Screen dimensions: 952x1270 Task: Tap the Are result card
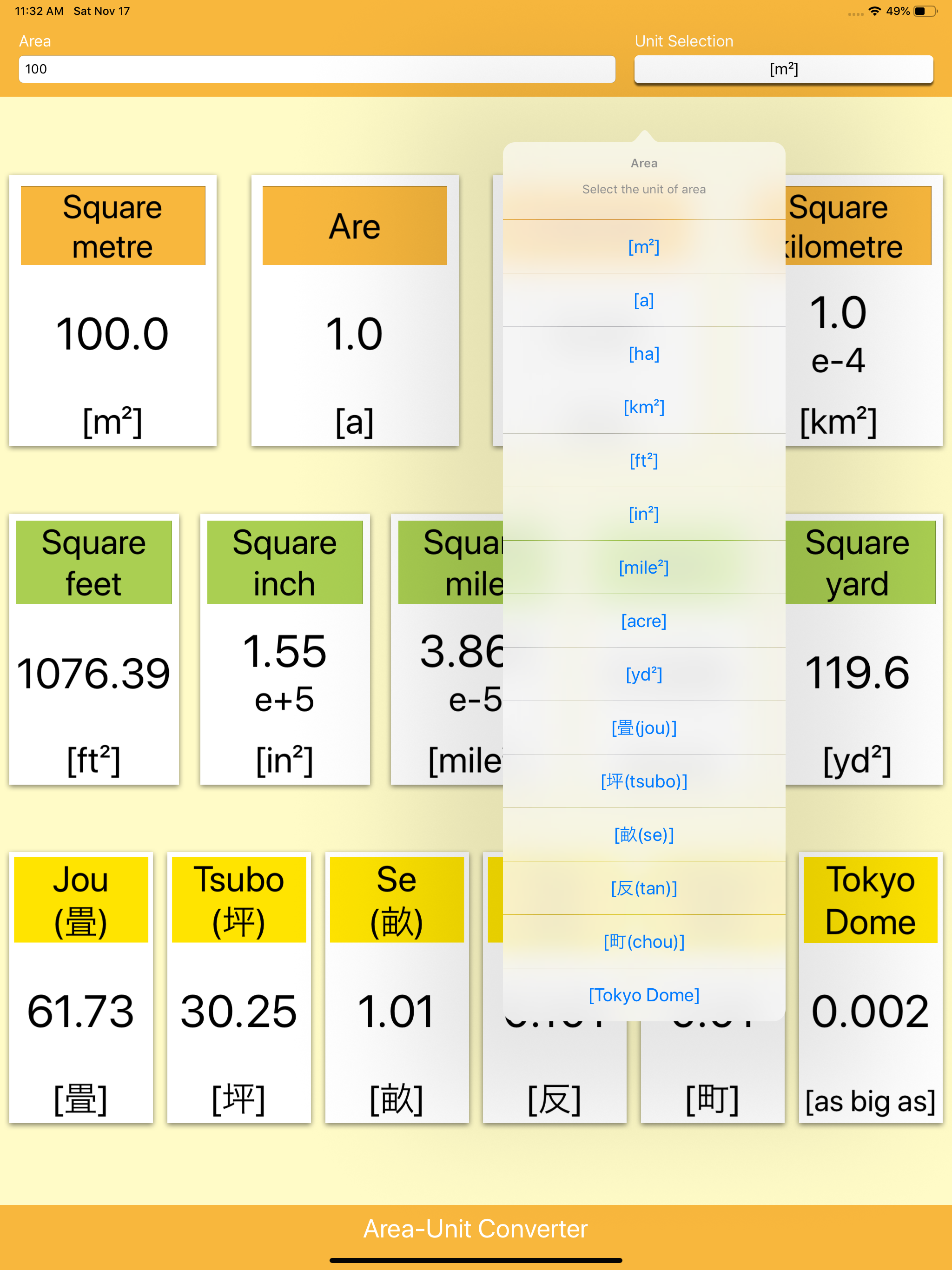click(x=355, y=310)
